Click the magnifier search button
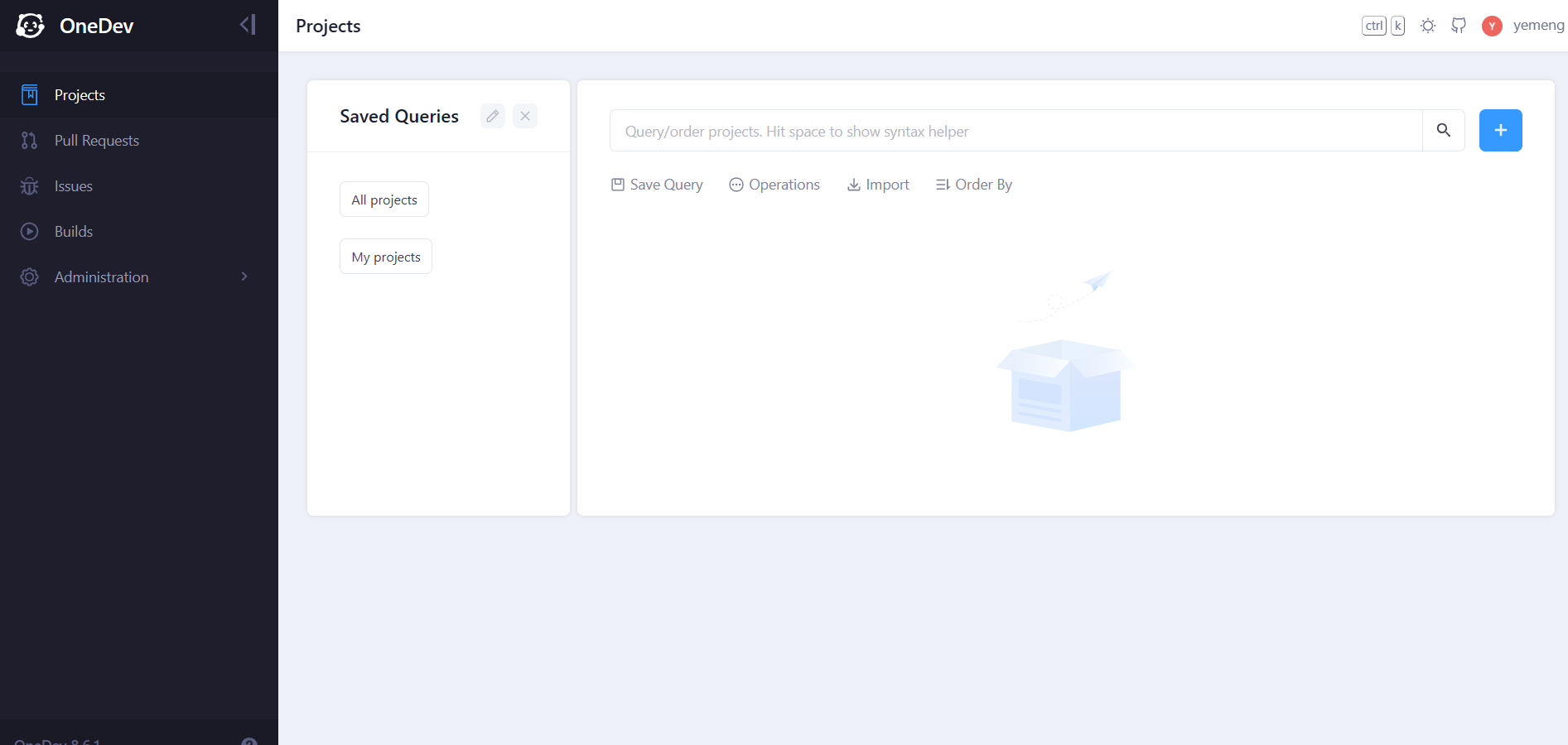 1443,130
